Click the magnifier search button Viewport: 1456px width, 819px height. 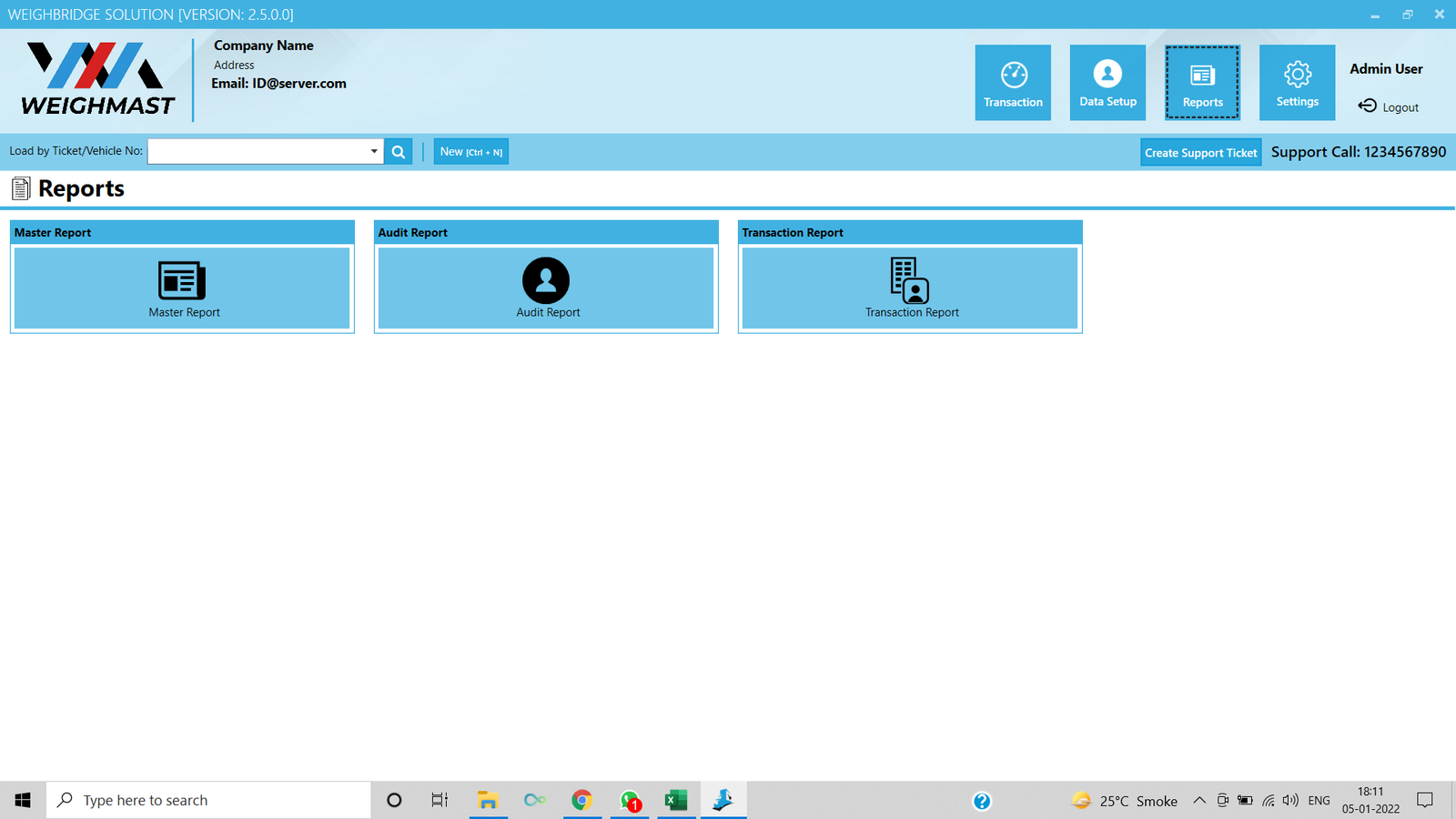[399, 152]
